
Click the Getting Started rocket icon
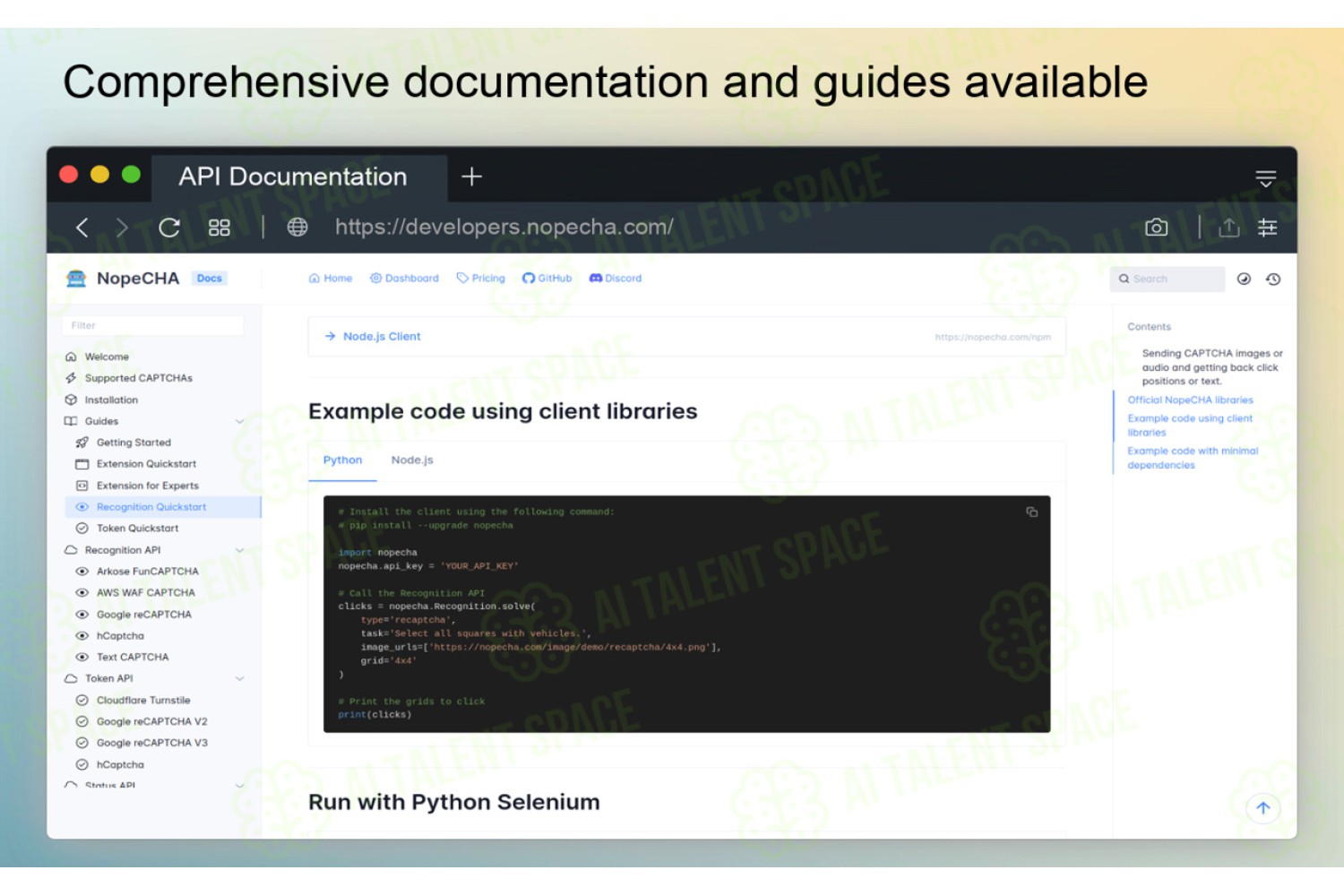pyautogui.click(x=82, y=443)
